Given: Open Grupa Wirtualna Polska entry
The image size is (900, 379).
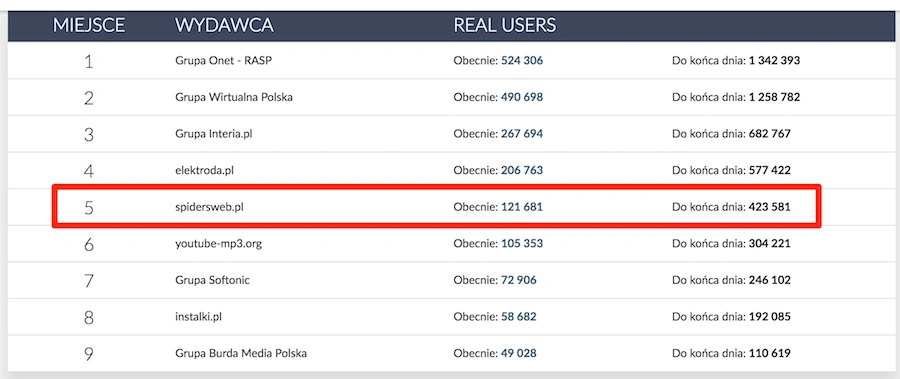Looking at the screenshot, I should coord(234,98).
